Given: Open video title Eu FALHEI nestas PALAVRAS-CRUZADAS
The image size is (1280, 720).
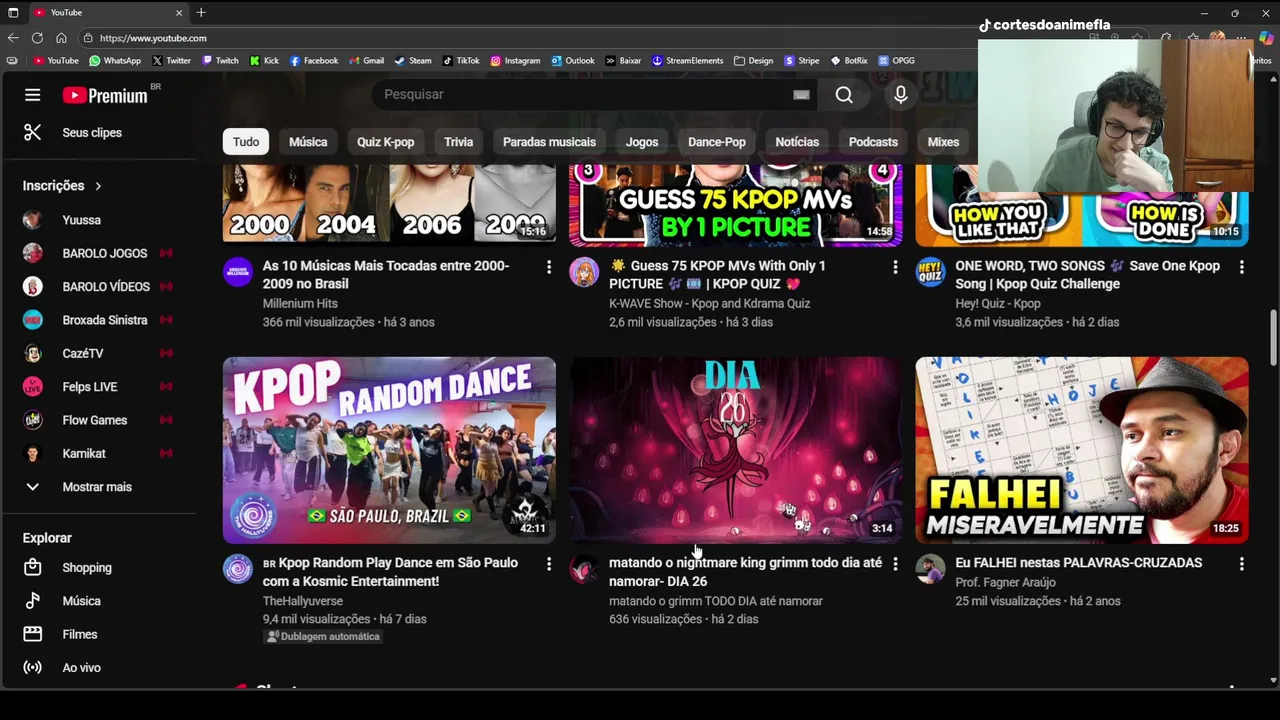Looking at the screenshot, I should point(1079,563).
